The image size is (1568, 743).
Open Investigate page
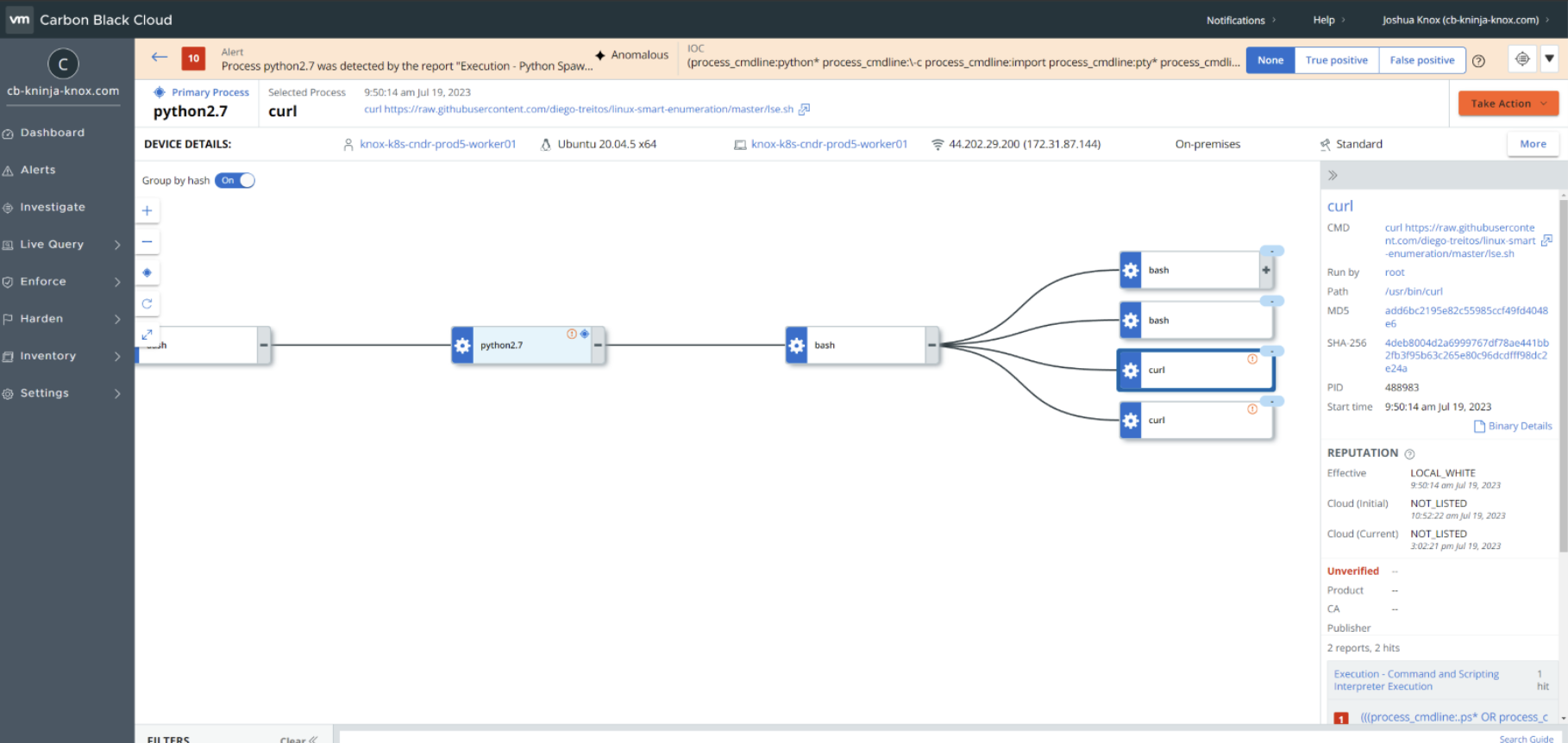[52, 207]
